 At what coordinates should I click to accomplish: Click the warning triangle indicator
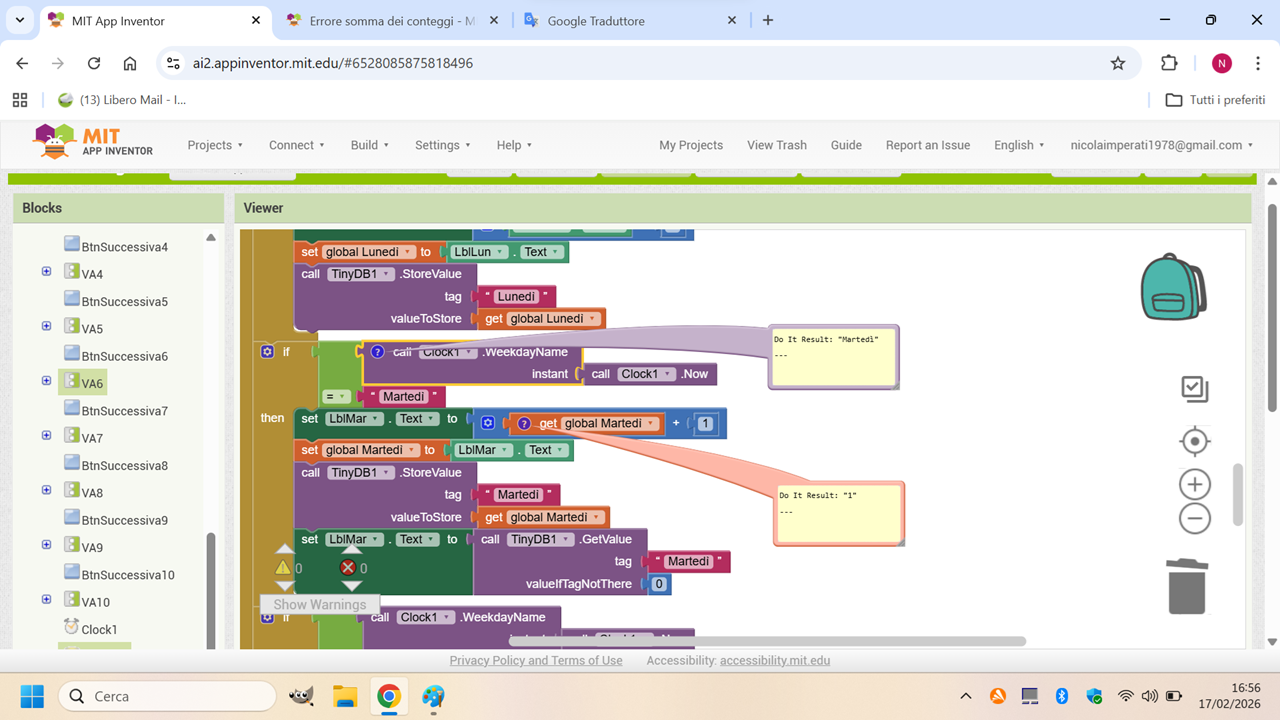coord(283,568)
